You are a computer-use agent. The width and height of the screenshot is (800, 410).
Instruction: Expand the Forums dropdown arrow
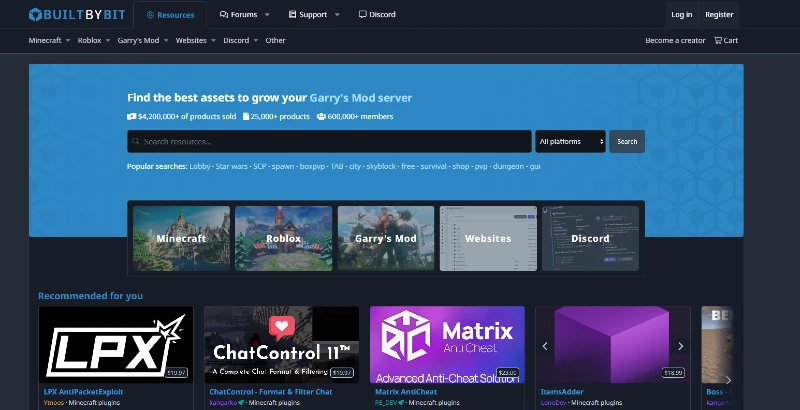pos(267,15)
